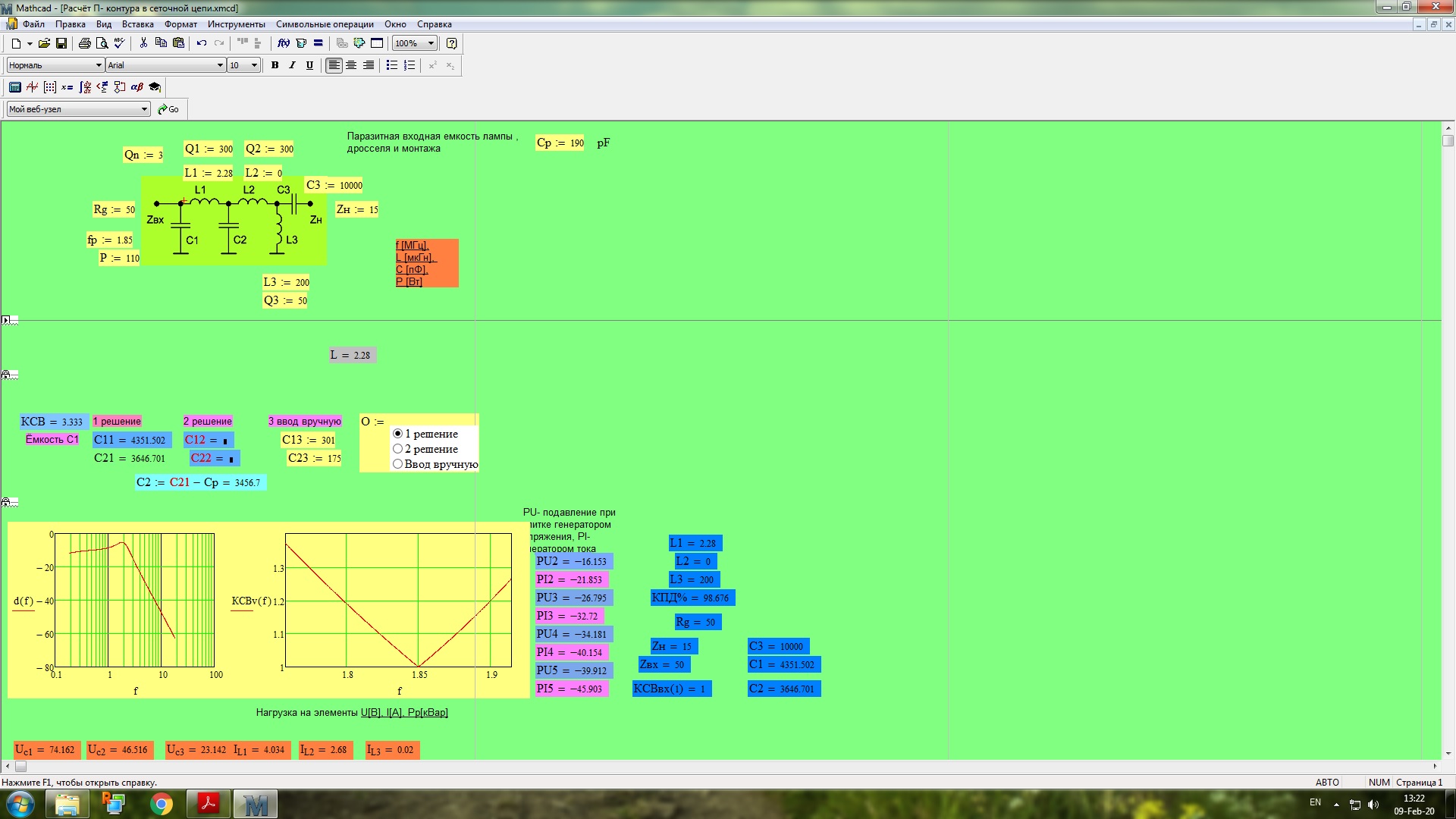Open the Calculus palette
The image size is (1456, 819).
pyautogui.click(x=85, y=87)
